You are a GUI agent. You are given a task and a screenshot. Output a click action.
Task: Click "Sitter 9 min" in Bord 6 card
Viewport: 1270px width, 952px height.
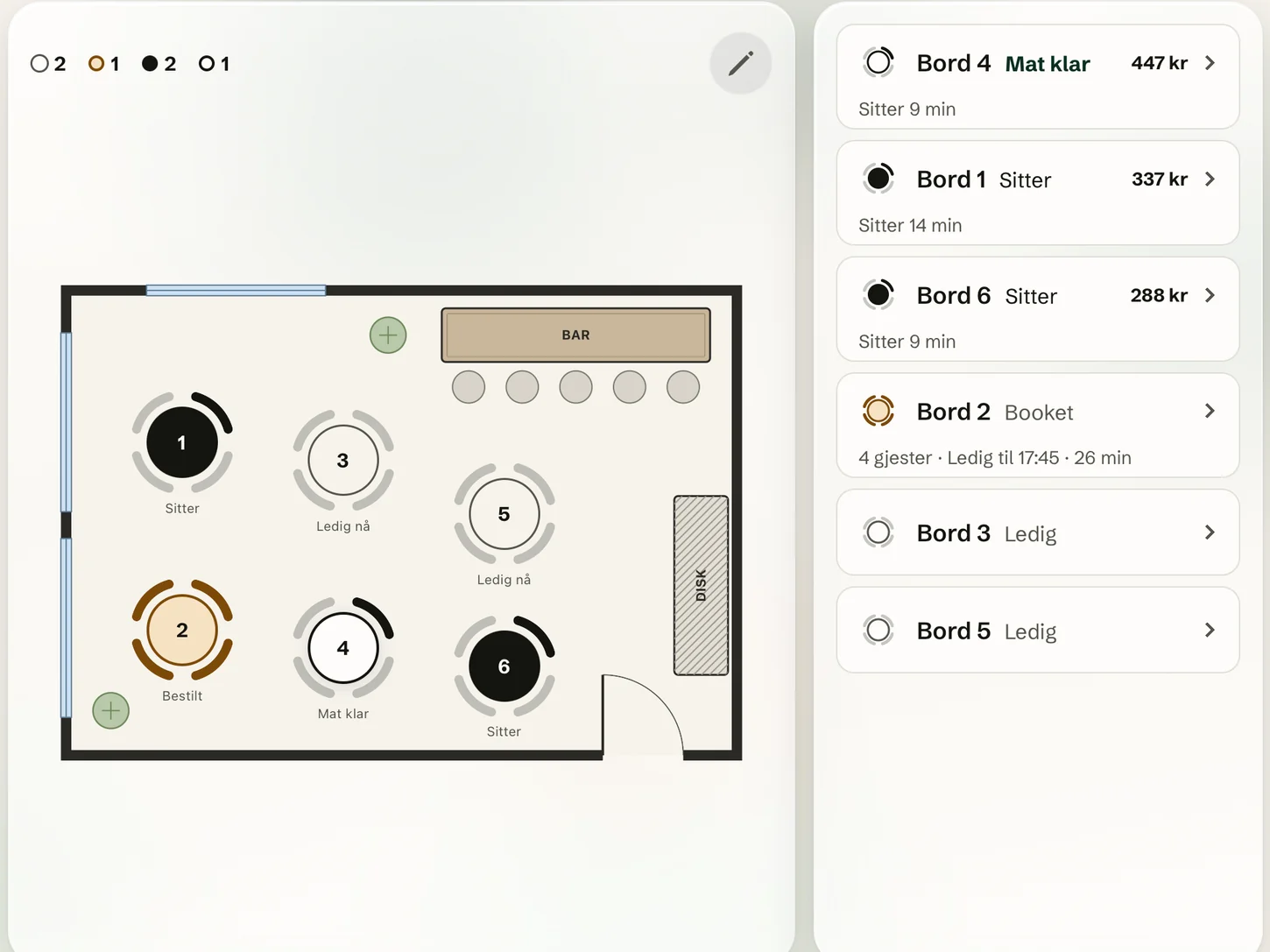pos(907,342)
